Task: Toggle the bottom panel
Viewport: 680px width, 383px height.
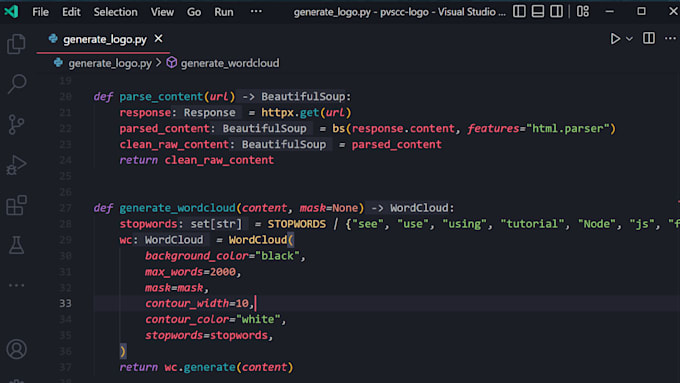Action: 538,11
